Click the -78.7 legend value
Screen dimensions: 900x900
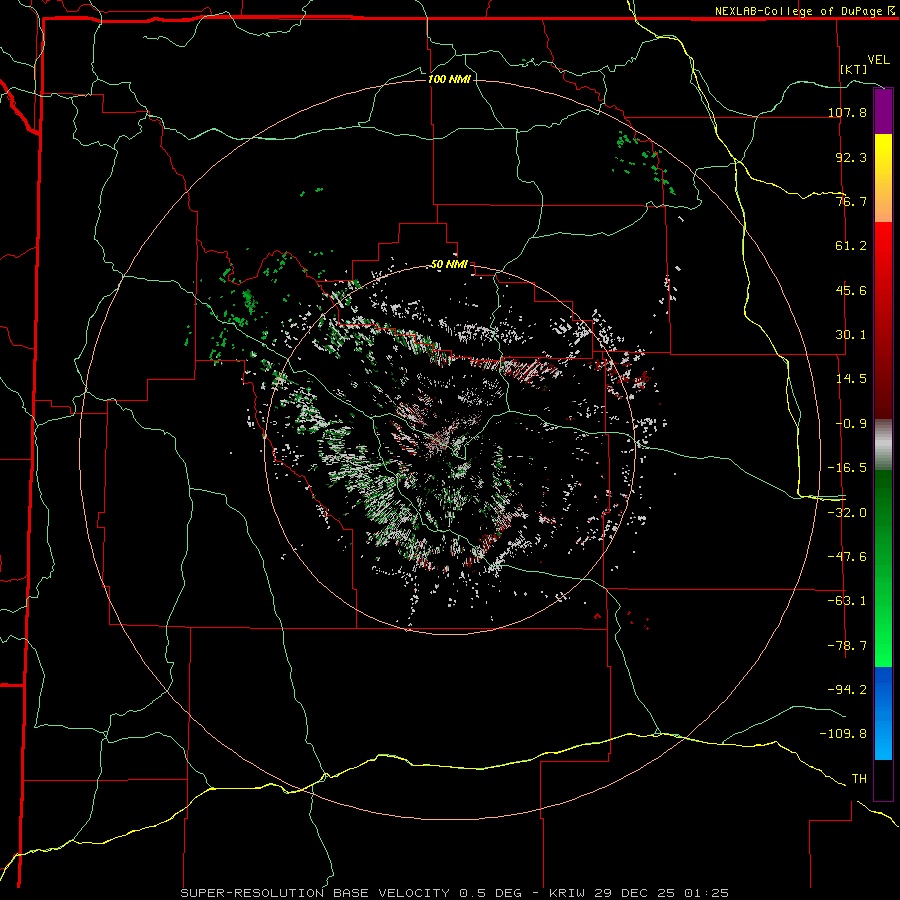[x=847, y=646]
